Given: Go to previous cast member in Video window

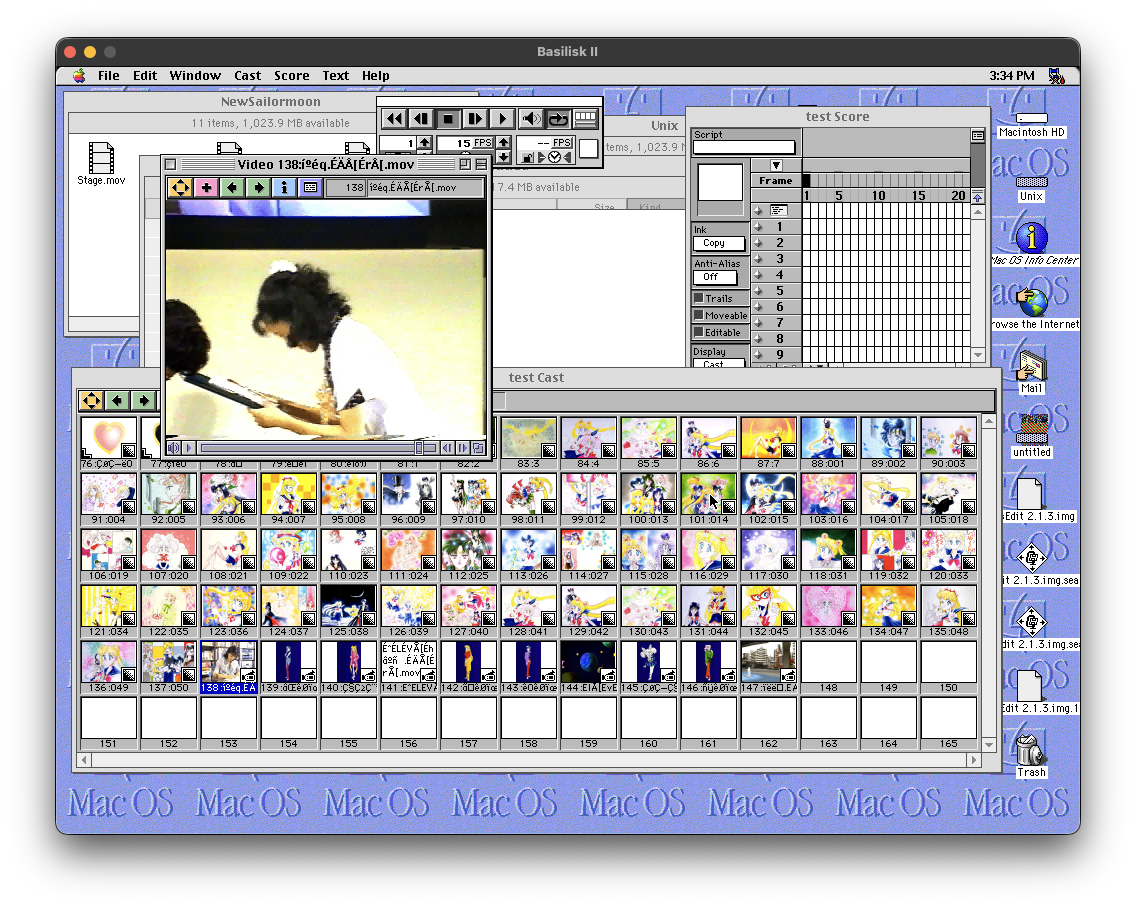Looking at the screenshot, I should tap(232, 187).
